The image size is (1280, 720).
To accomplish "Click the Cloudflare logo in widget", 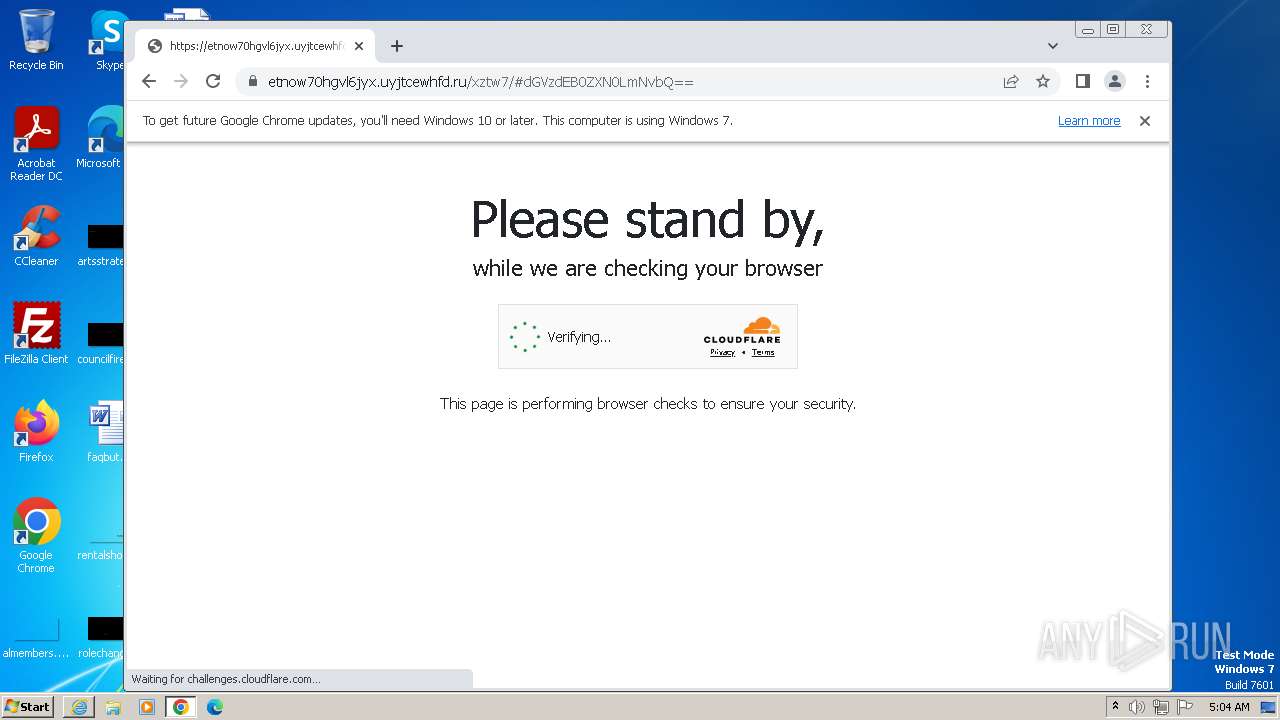I will point(742,331).
